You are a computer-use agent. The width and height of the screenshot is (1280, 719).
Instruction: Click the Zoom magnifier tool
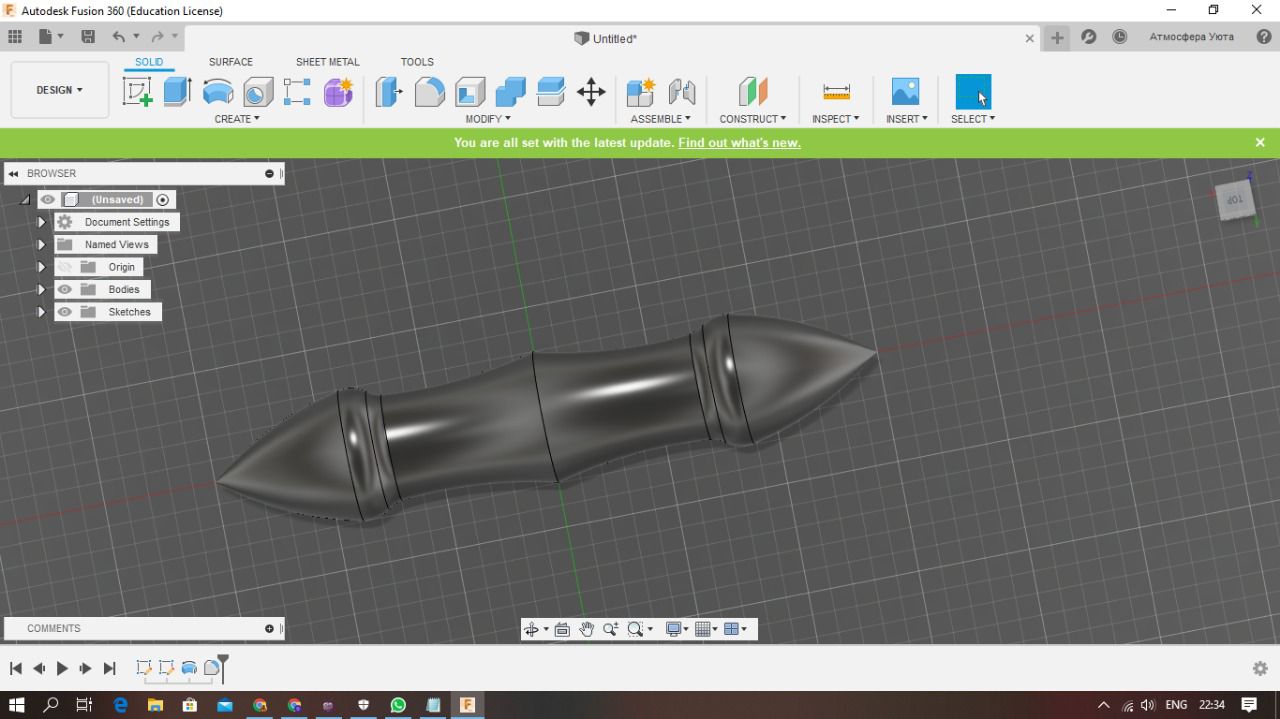tap(610, 629)
